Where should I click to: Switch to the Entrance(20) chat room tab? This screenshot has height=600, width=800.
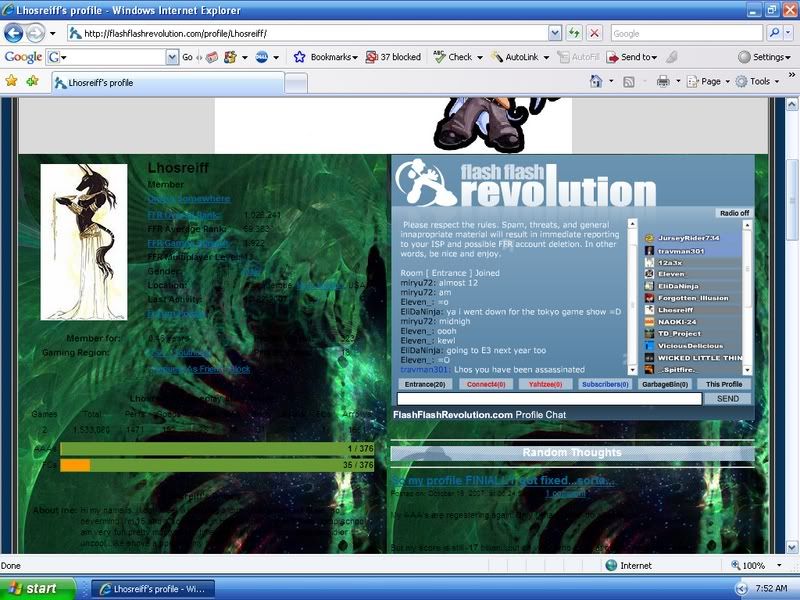pos(425,384)
